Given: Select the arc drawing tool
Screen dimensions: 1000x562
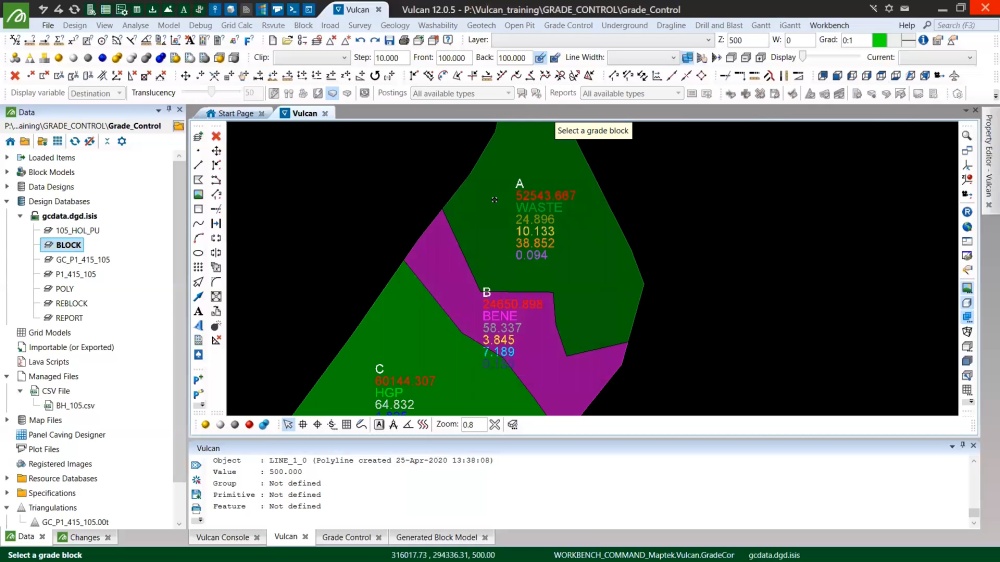Looking at the screenshot, I should click(198, 239).
